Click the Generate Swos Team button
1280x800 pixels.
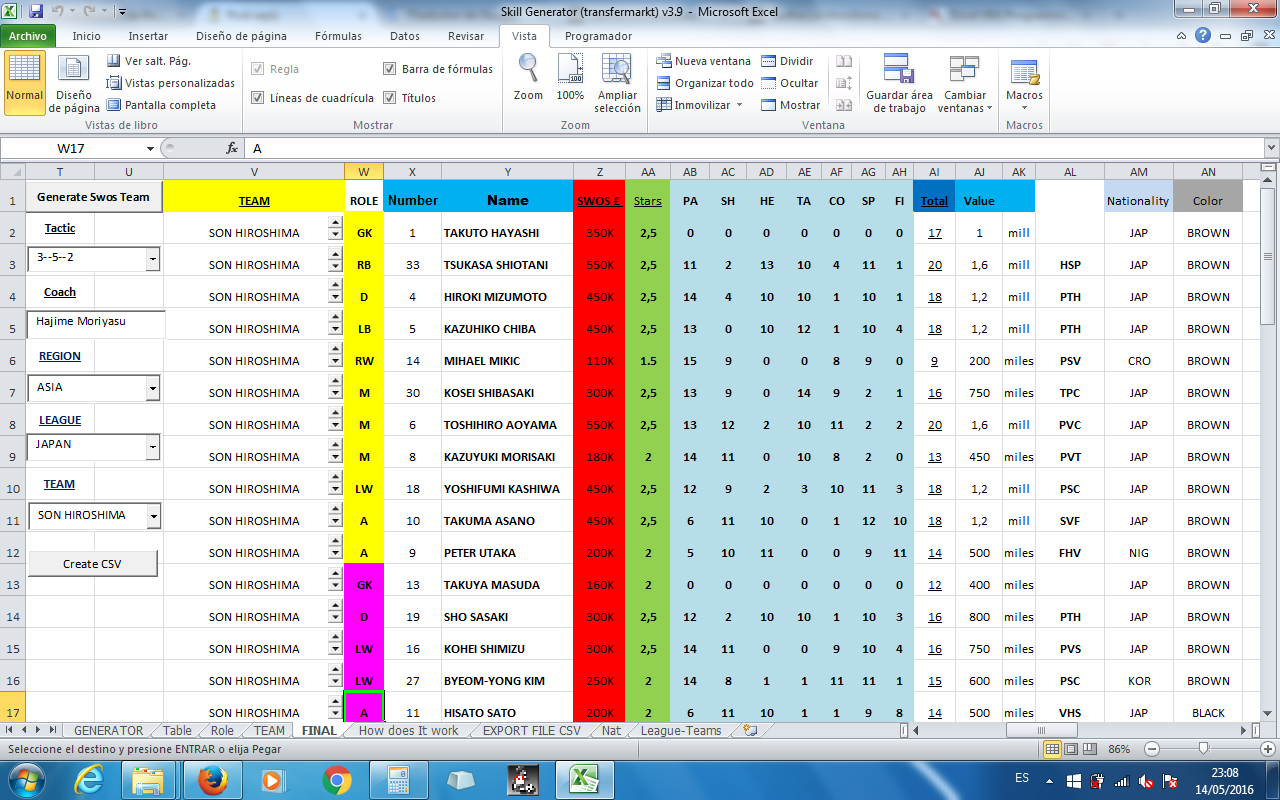[x=93, y=197]
